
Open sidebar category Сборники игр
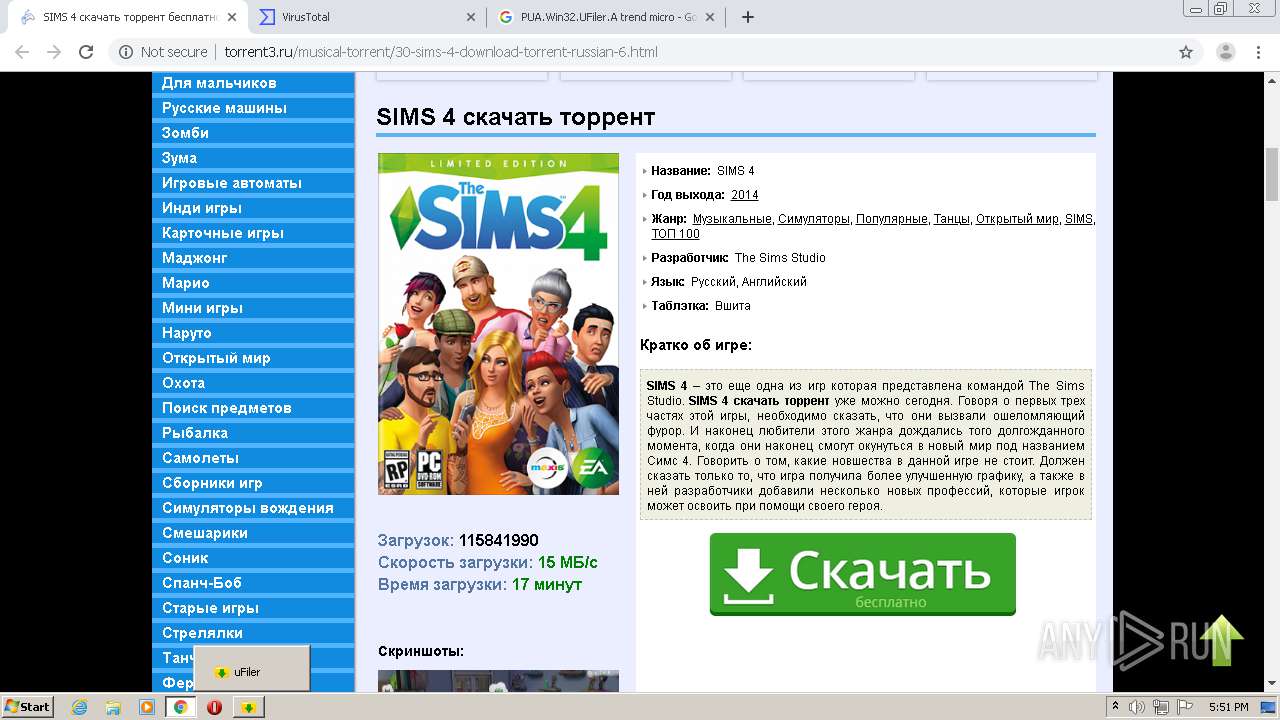(253, 483)
